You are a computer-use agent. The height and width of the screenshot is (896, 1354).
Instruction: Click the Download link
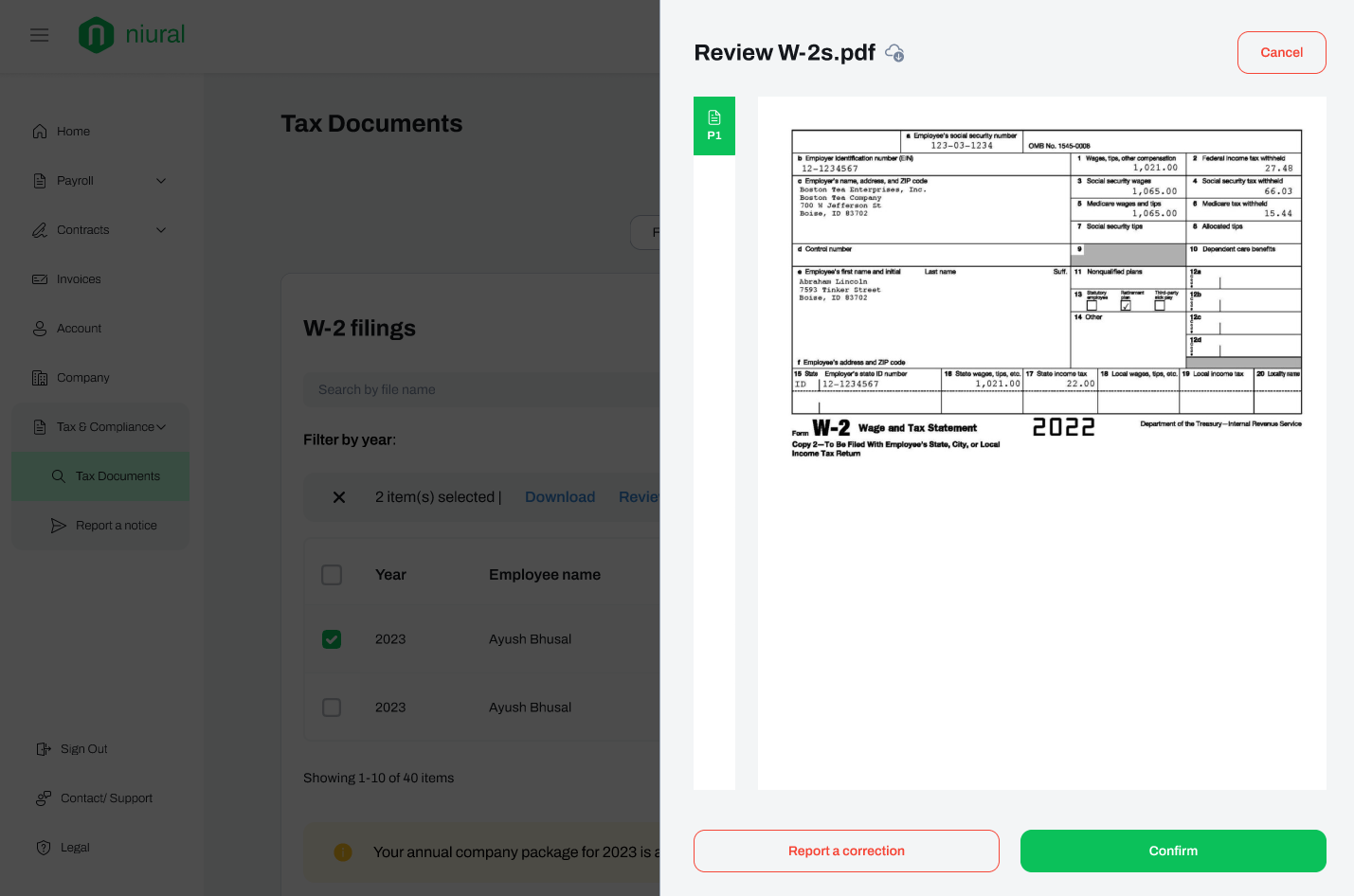click(560, 497)
